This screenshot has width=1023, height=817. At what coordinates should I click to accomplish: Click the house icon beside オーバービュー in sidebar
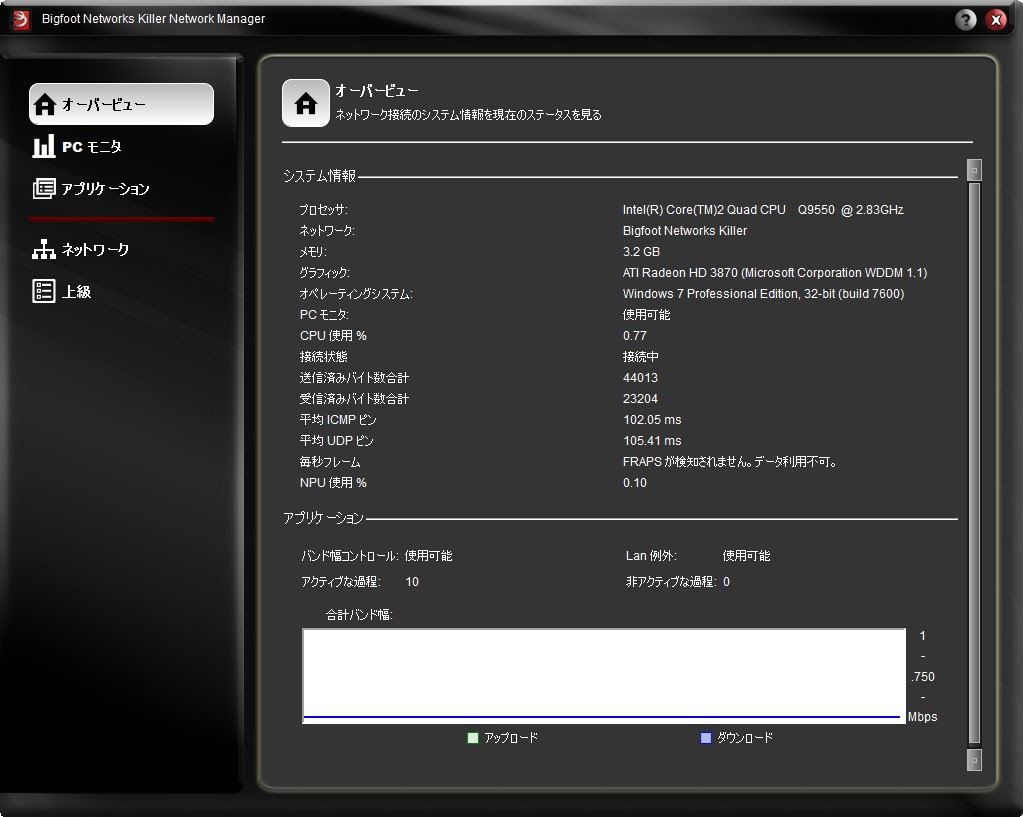(45, 105)
